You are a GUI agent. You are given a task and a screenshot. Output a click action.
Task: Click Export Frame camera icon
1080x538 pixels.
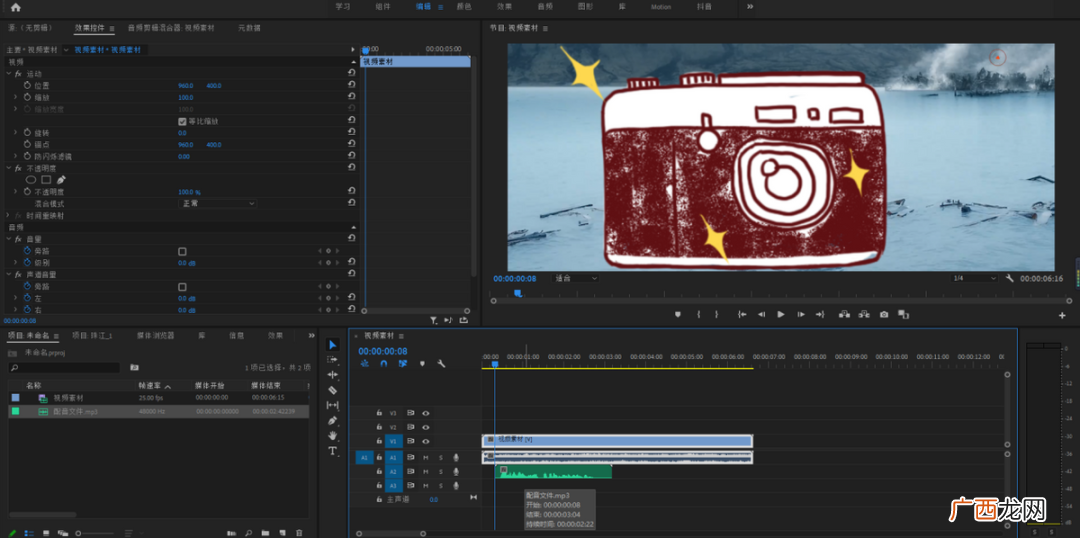pos(884,314)
